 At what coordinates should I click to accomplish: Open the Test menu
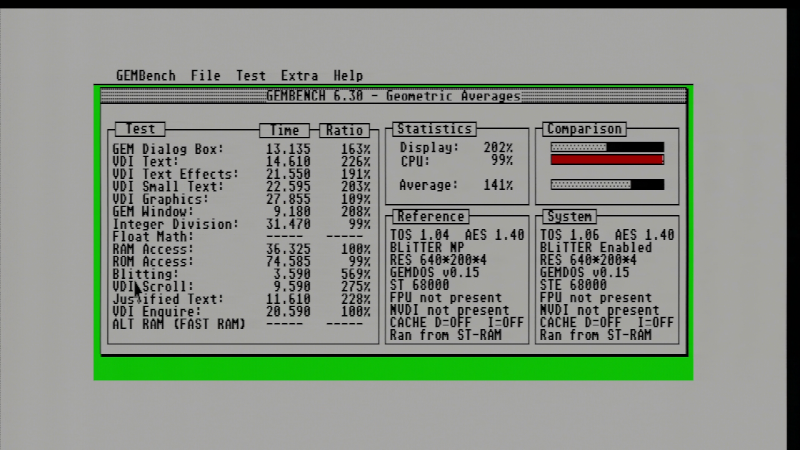pyautogui.click(x=251, y=76)
